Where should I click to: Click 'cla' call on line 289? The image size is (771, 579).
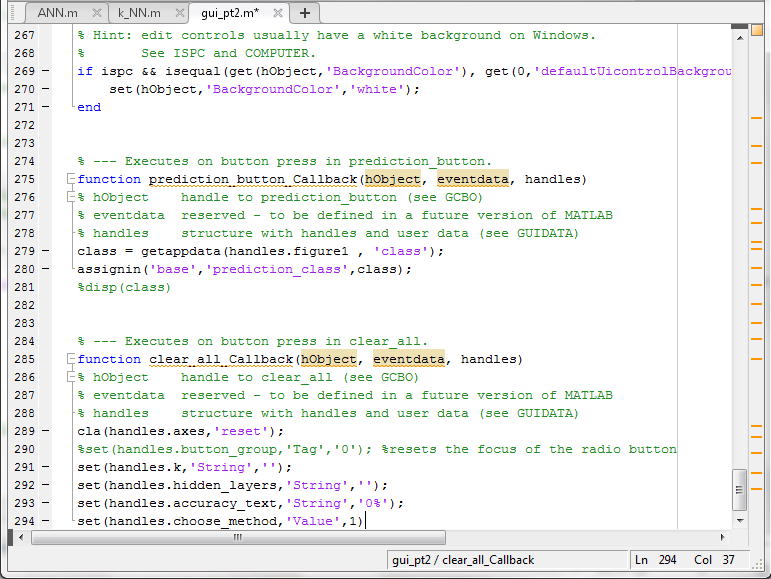click(x=89, y=431)
